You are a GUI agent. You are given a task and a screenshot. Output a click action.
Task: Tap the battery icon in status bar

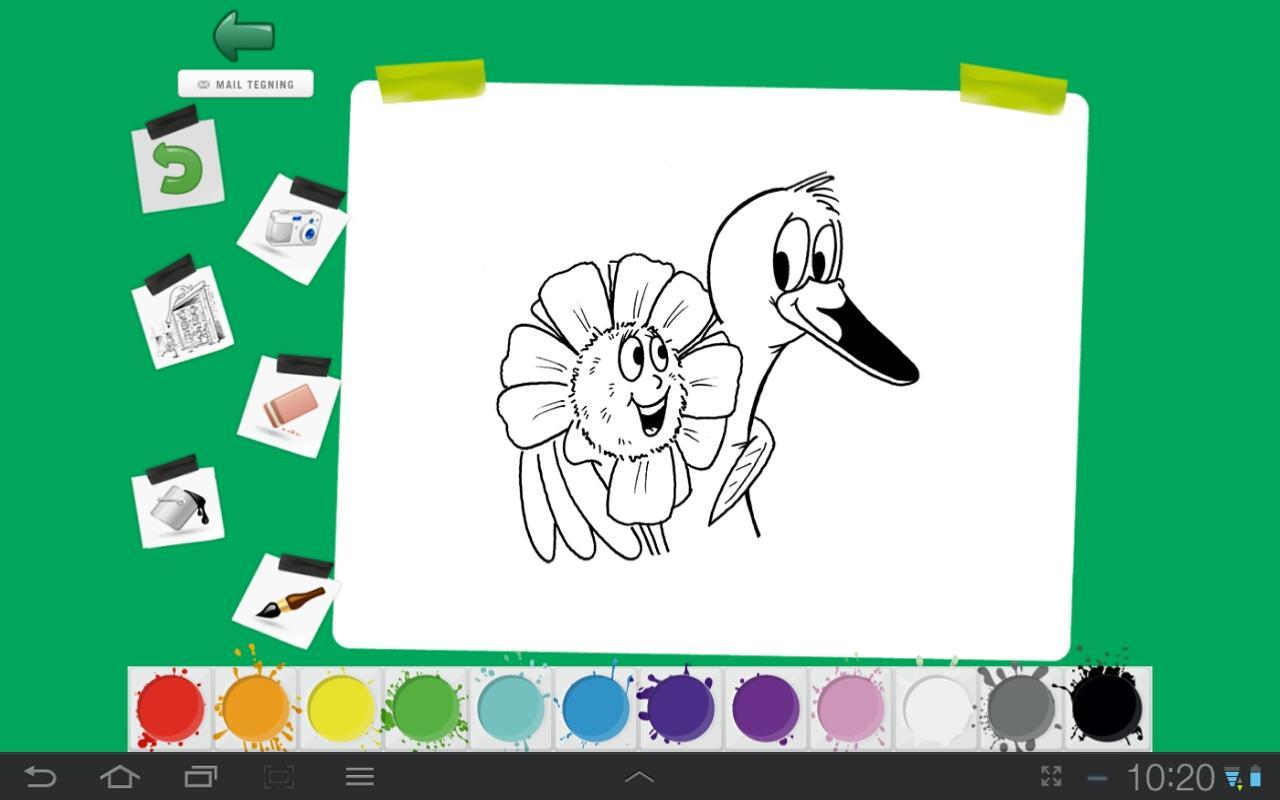[x=1255, y=777]
